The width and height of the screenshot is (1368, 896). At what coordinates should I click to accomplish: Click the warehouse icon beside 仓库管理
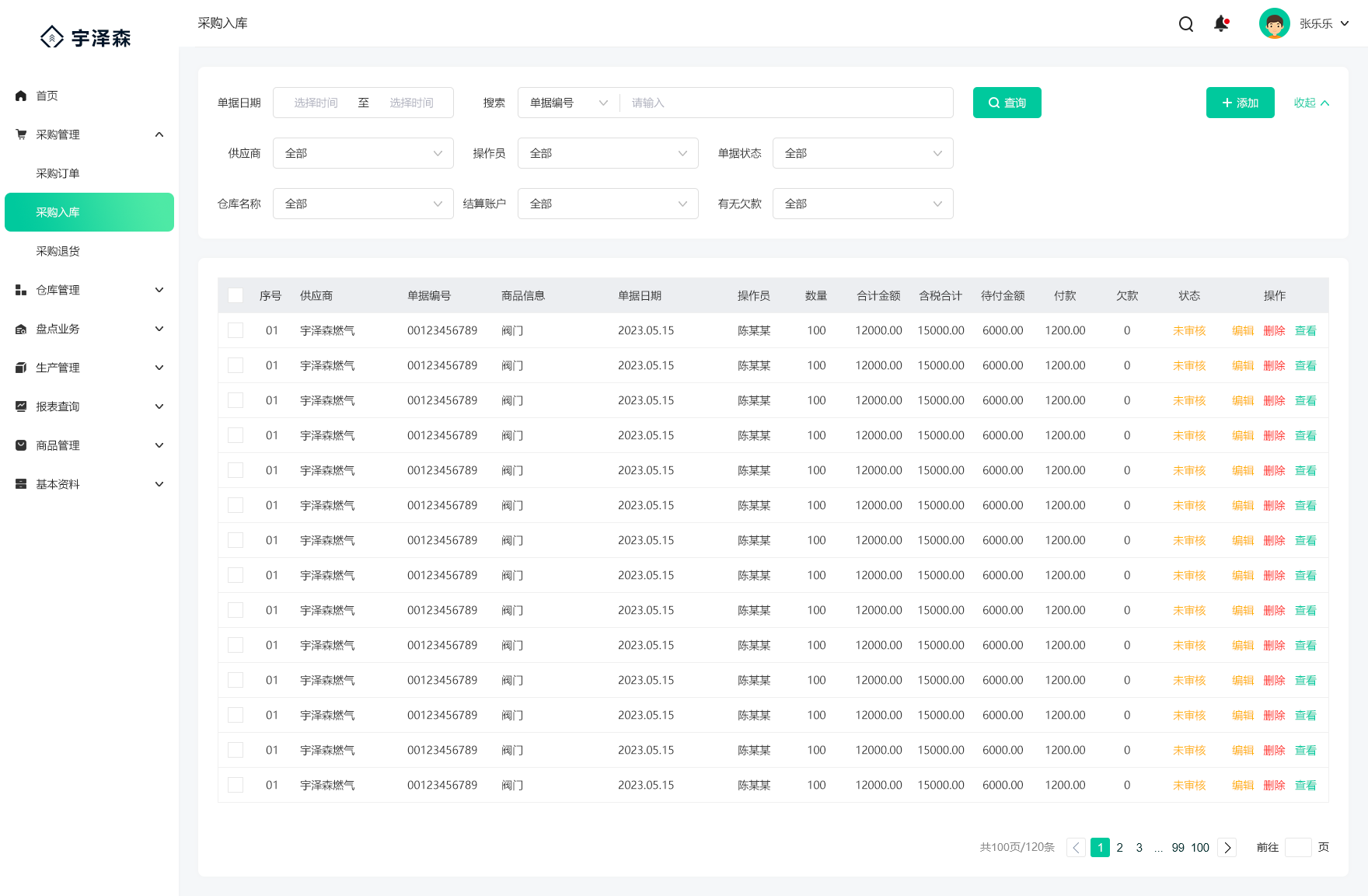[x=21, y=290]
